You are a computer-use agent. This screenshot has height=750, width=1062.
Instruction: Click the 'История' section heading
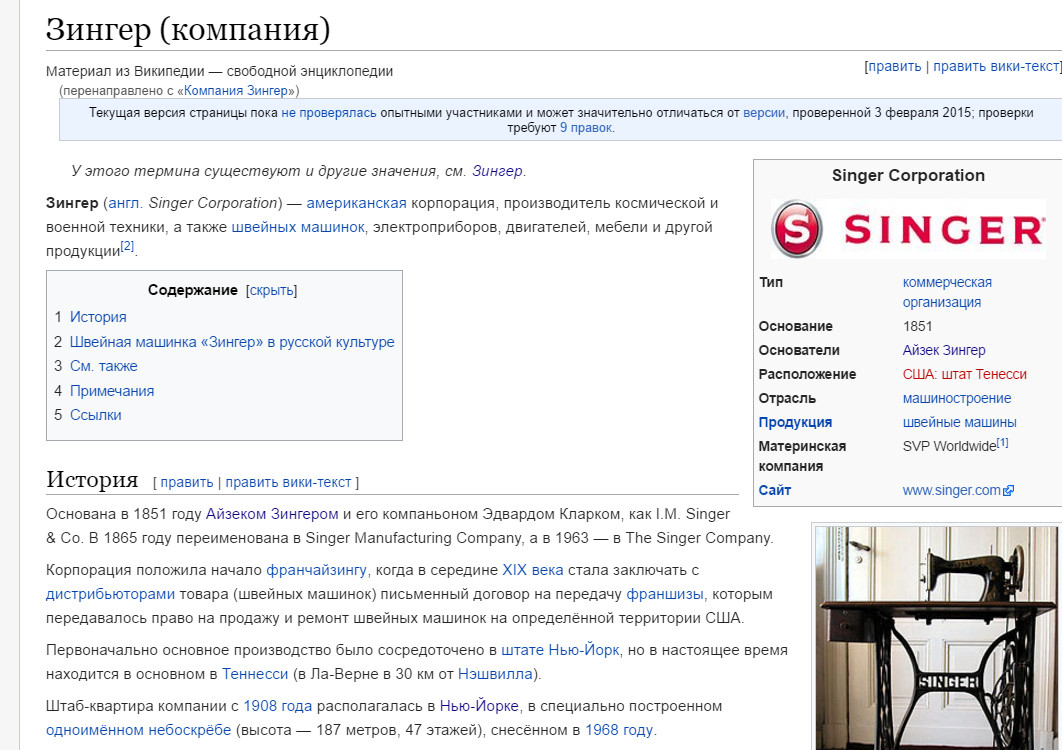92,479
